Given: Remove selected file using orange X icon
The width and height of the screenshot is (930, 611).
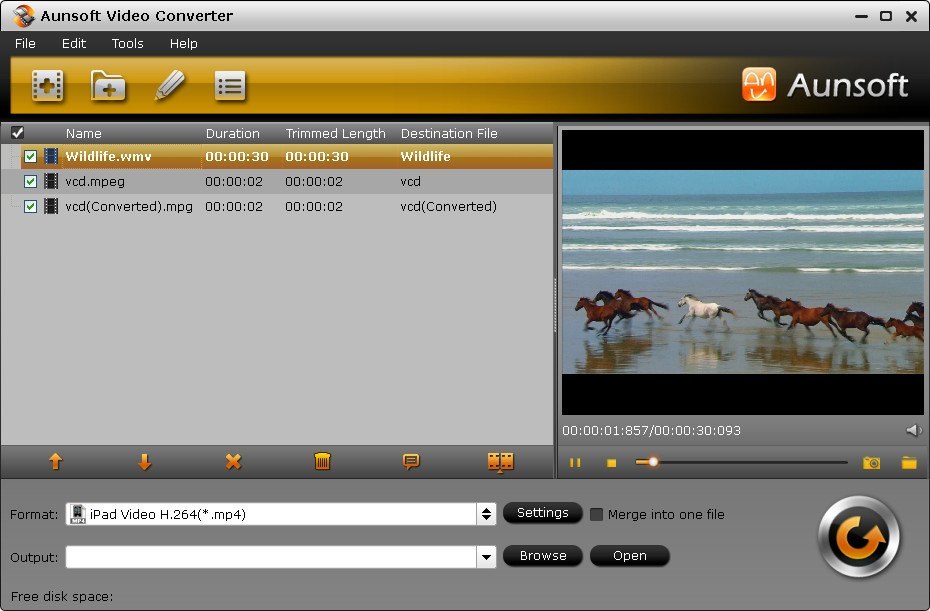Looking at the screenshot, I should point(232,462).
